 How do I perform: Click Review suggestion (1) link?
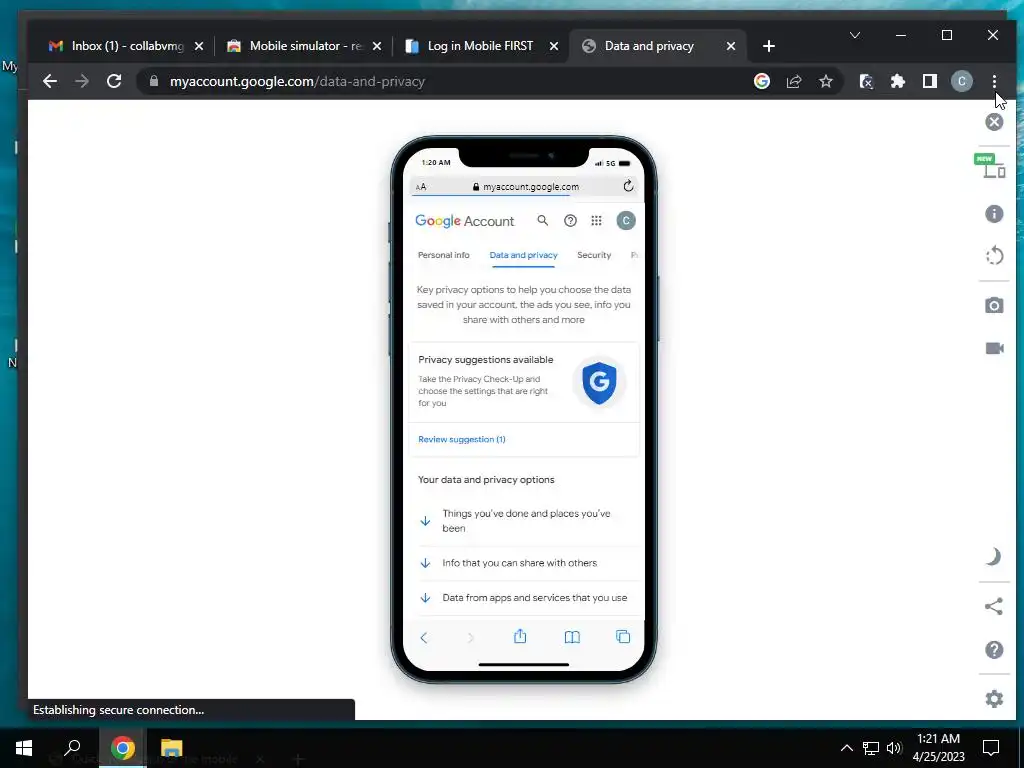pyautogui.click(x=462, y=440)
